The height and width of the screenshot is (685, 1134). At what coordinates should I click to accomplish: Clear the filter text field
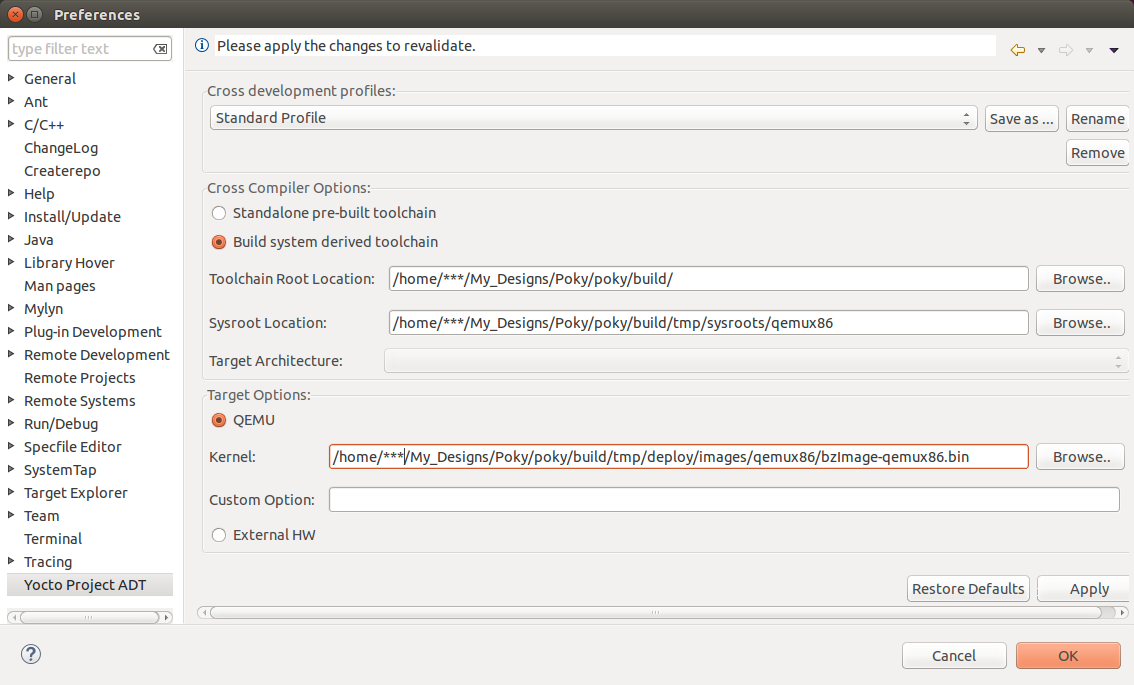pyautogui.click(x=160, y=47)
